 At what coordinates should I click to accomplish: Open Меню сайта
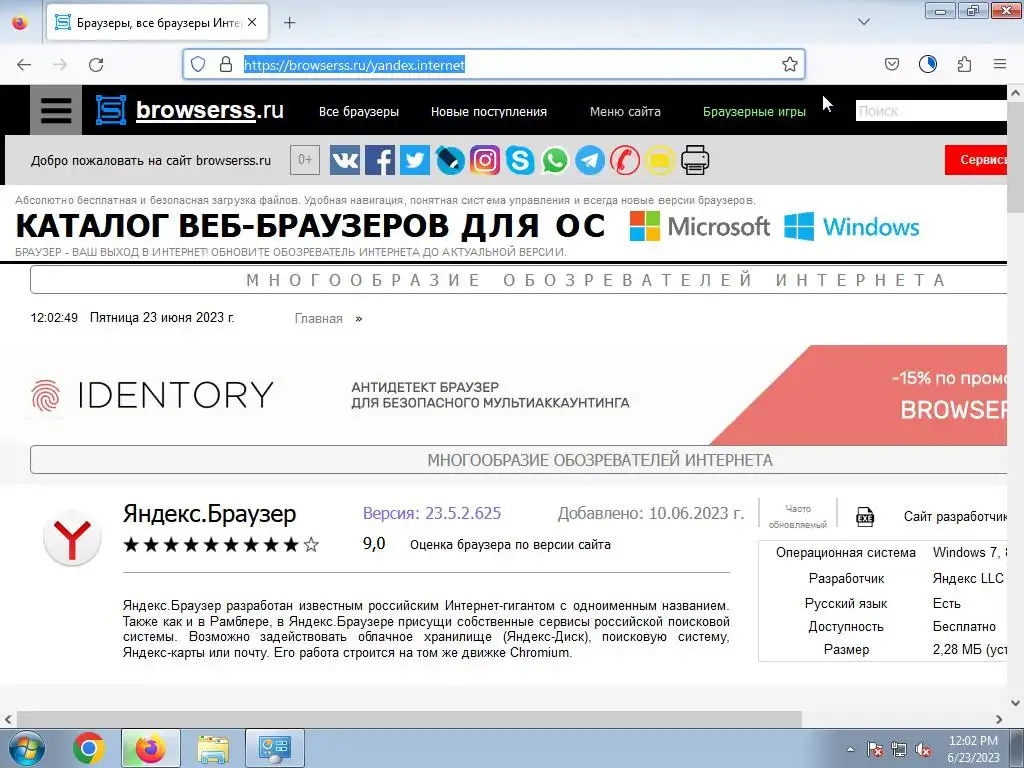pos(625,112)
